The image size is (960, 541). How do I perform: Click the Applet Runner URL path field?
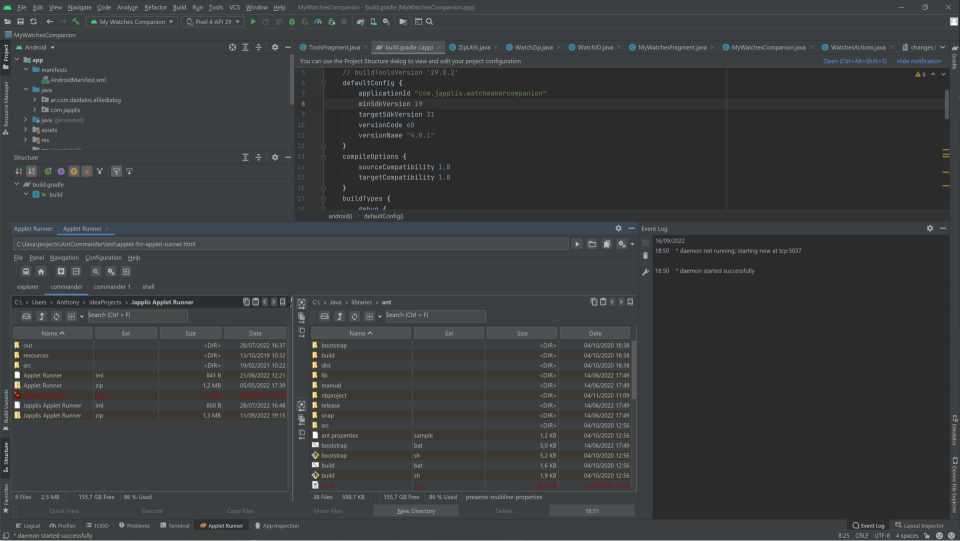point(290,244)
